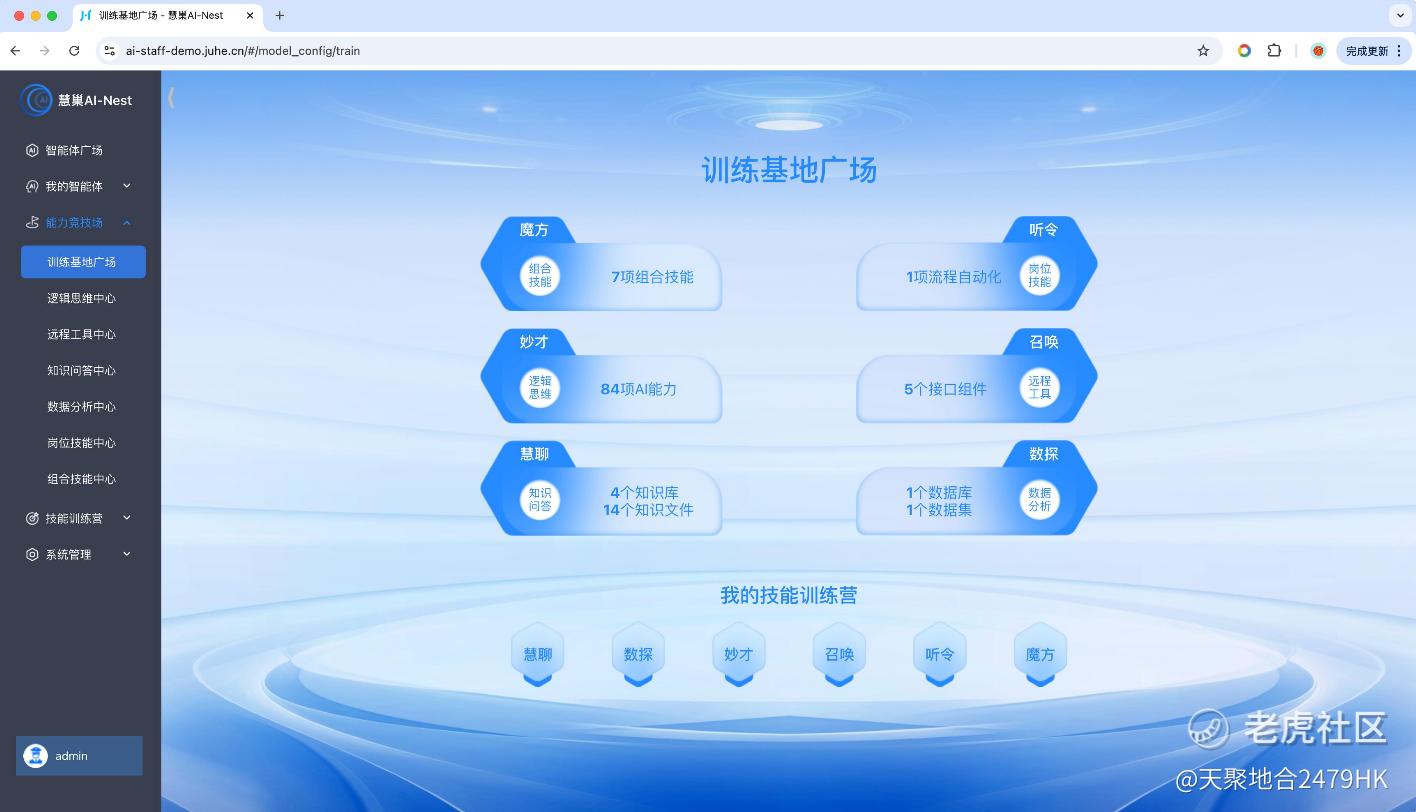Expand the 技能训练营 chevron
The height and width of the screenshot is (812, 1416).
pyautogui.click(x=127, y=518)
